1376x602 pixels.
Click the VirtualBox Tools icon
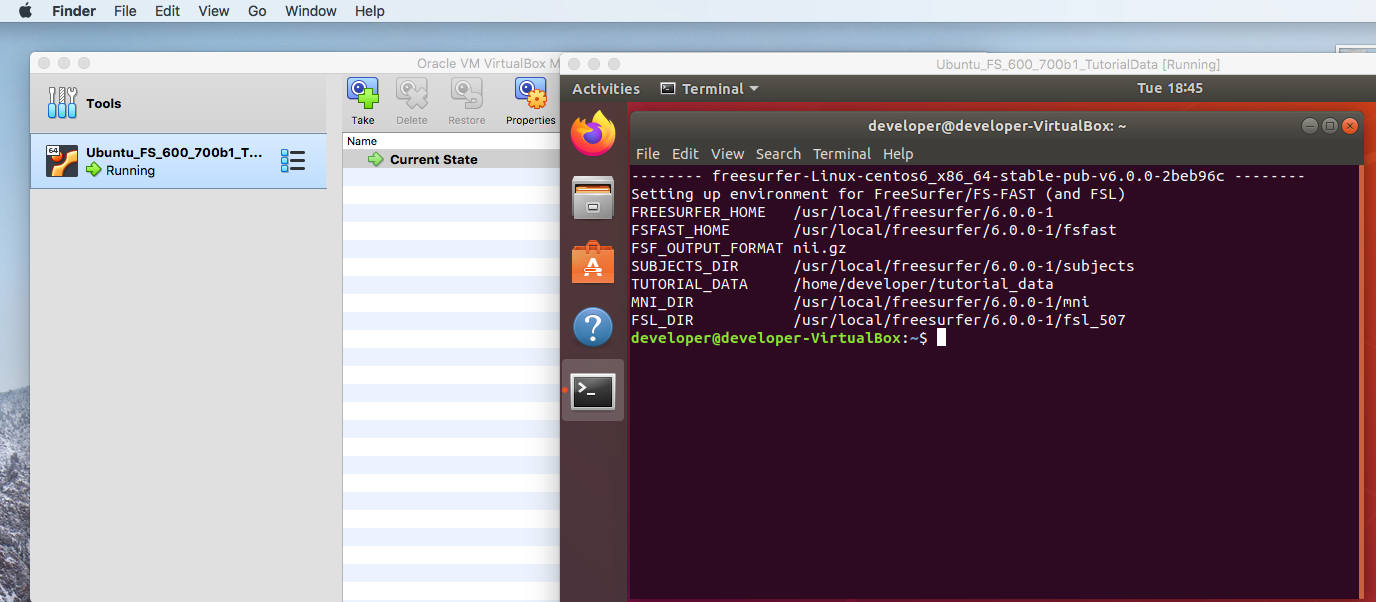62,103
